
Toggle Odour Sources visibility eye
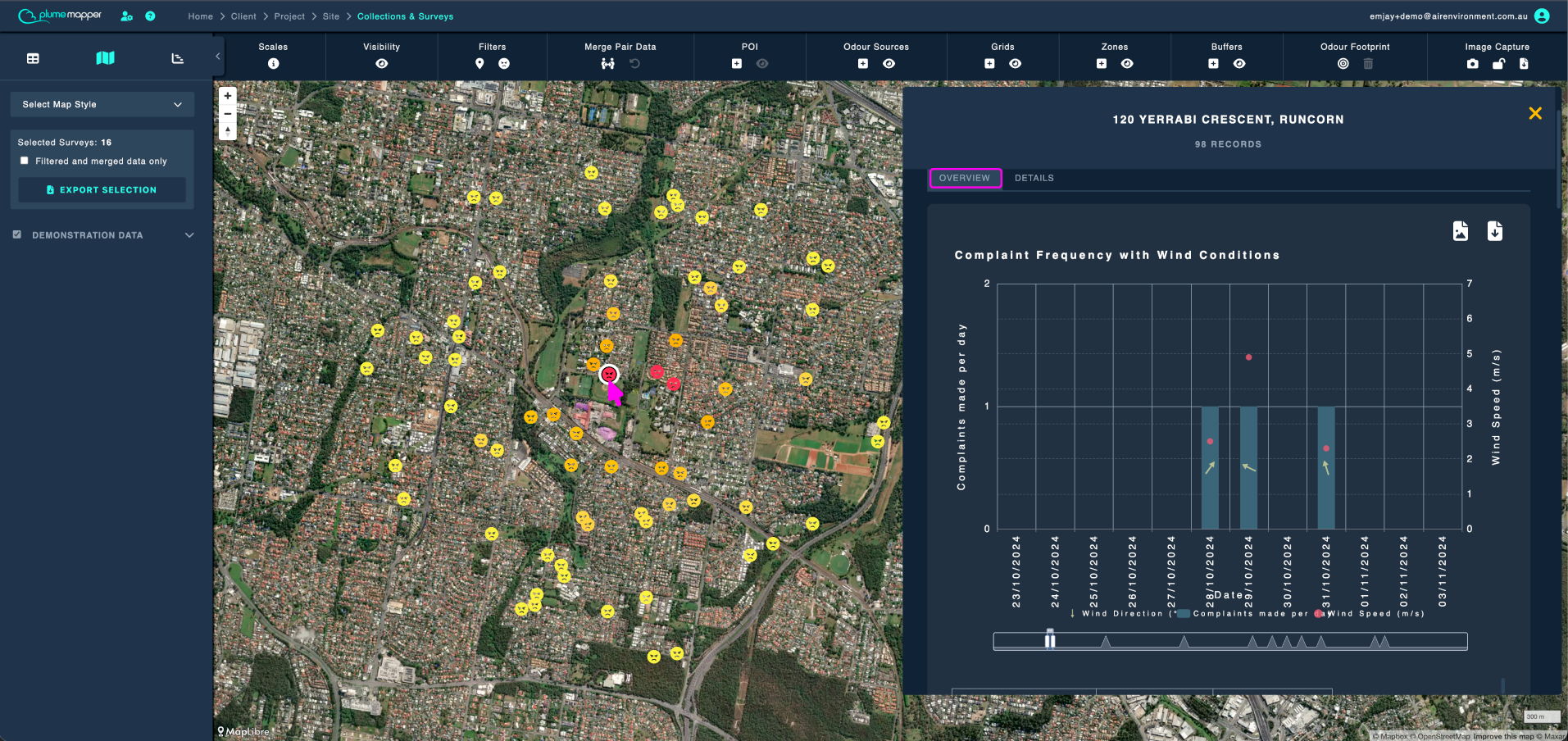pos(889,63)
